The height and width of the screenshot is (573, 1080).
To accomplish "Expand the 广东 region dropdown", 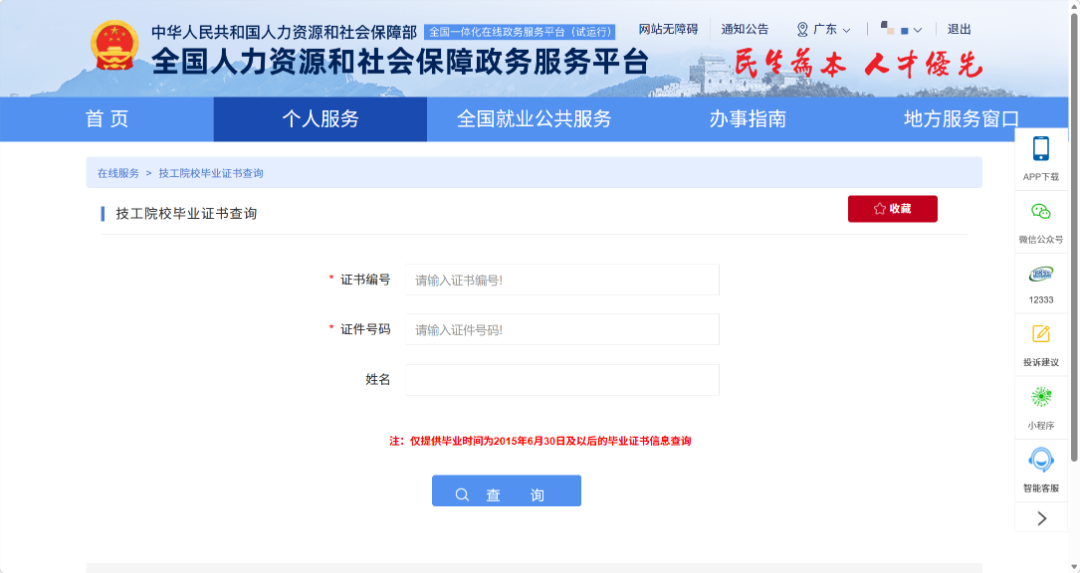I will pyautogui.click(x=846, y=30).
